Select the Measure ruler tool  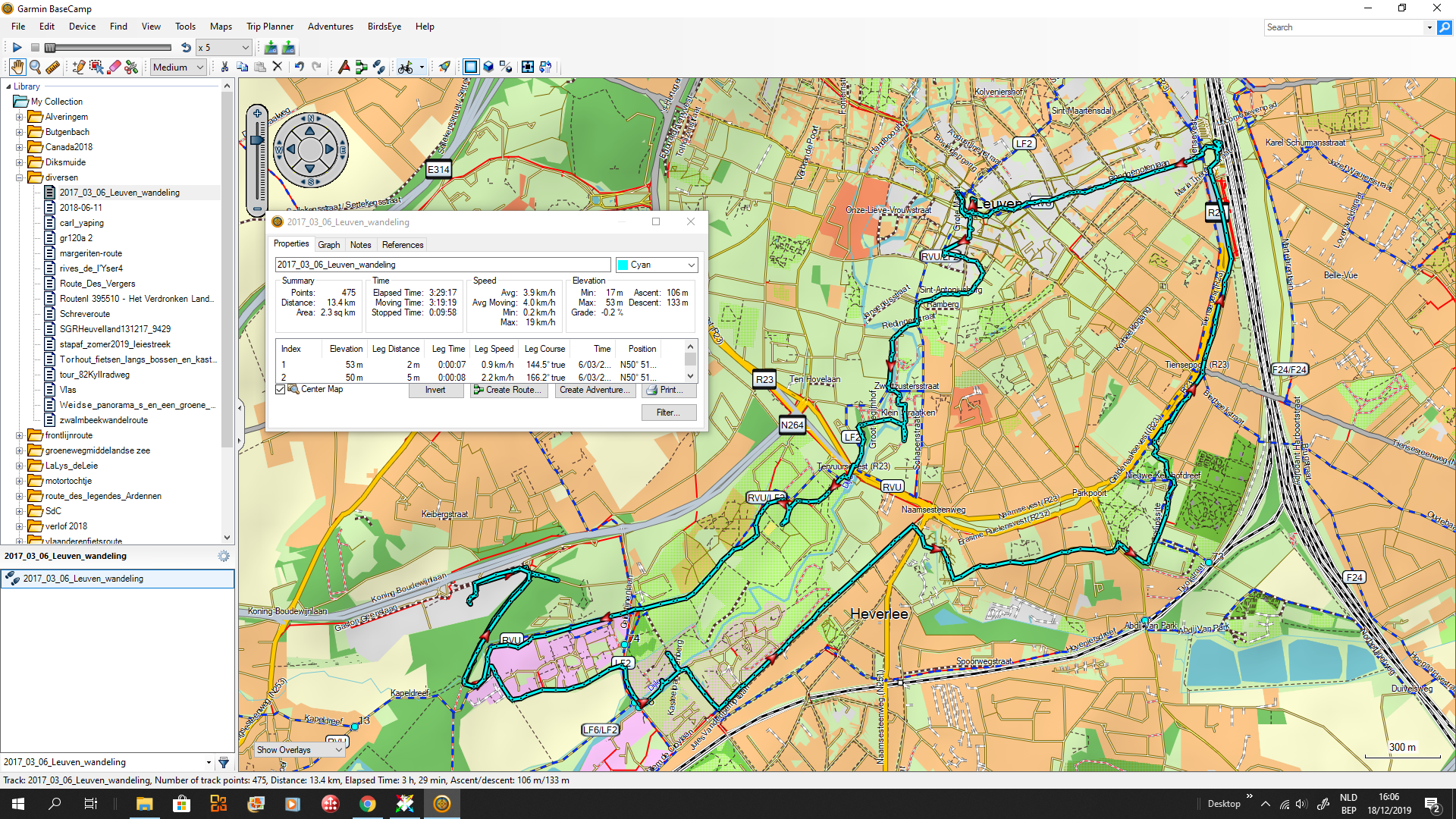(x=52, y=67)
